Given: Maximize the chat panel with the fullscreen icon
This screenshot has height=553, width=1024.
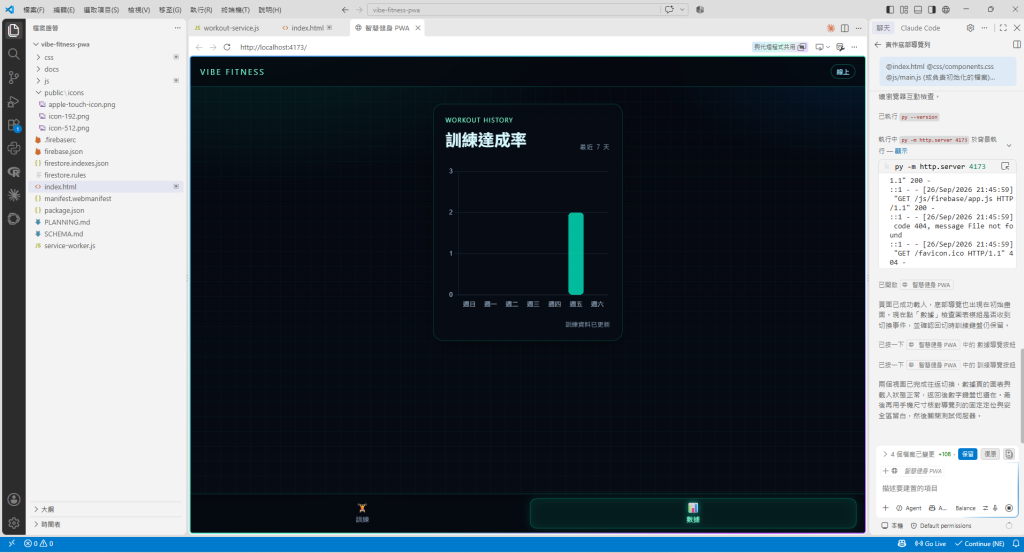Looking at the screenshot, I should (x=1003, y=28).
